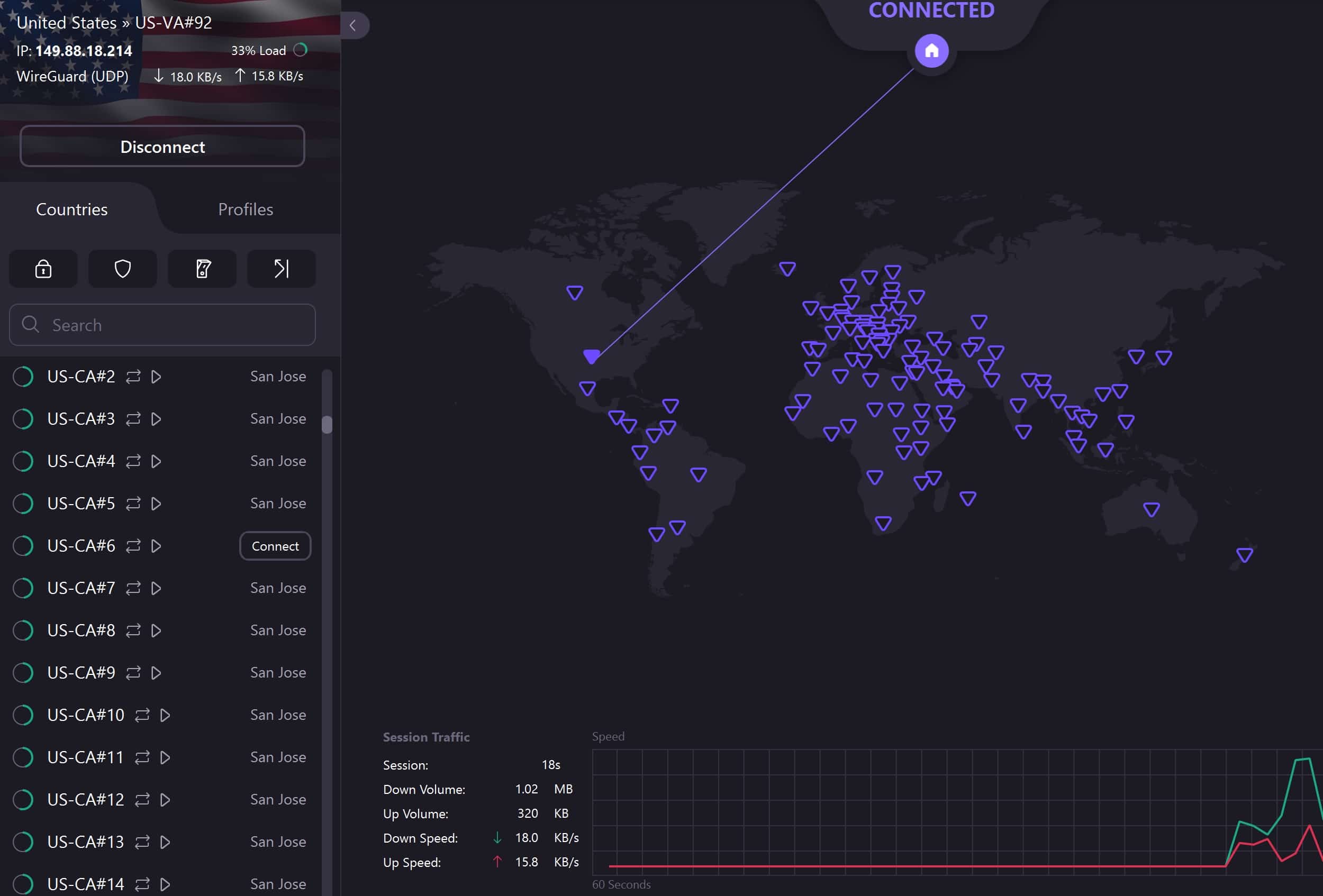This screenshot has height=896, width=1323.
Task: Click the streaming play icon for US-CA#3
Action: coord(156,419)
